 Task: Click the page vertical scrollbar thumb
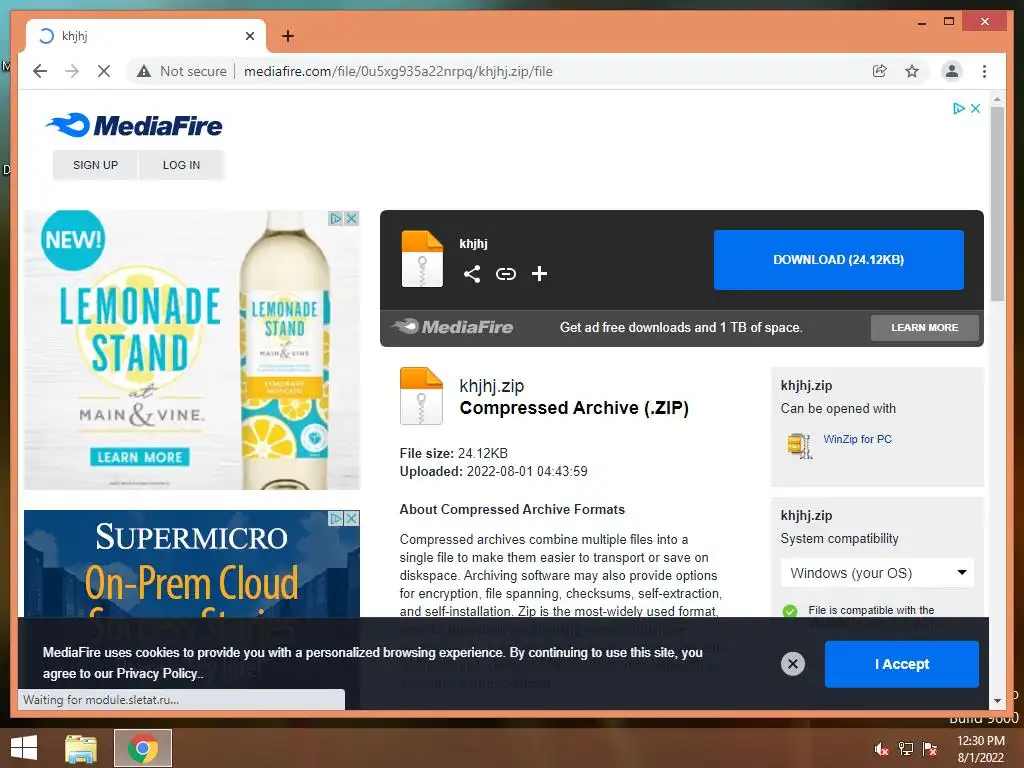point(997,203)
